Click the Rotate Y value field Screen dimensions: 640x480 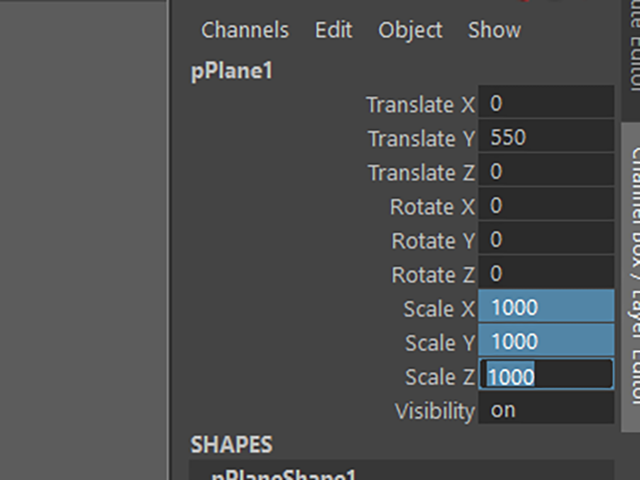tap(546, 238)
